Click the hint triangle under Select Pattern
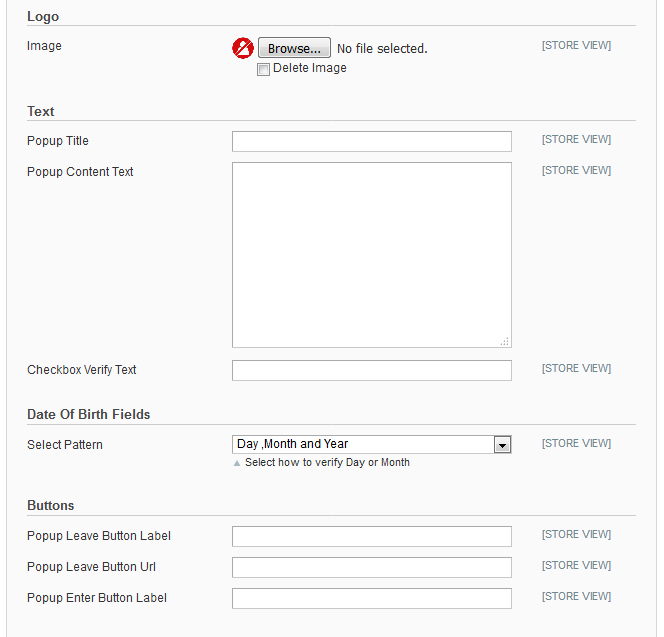The image size is (664, 637). coord(237,463)
